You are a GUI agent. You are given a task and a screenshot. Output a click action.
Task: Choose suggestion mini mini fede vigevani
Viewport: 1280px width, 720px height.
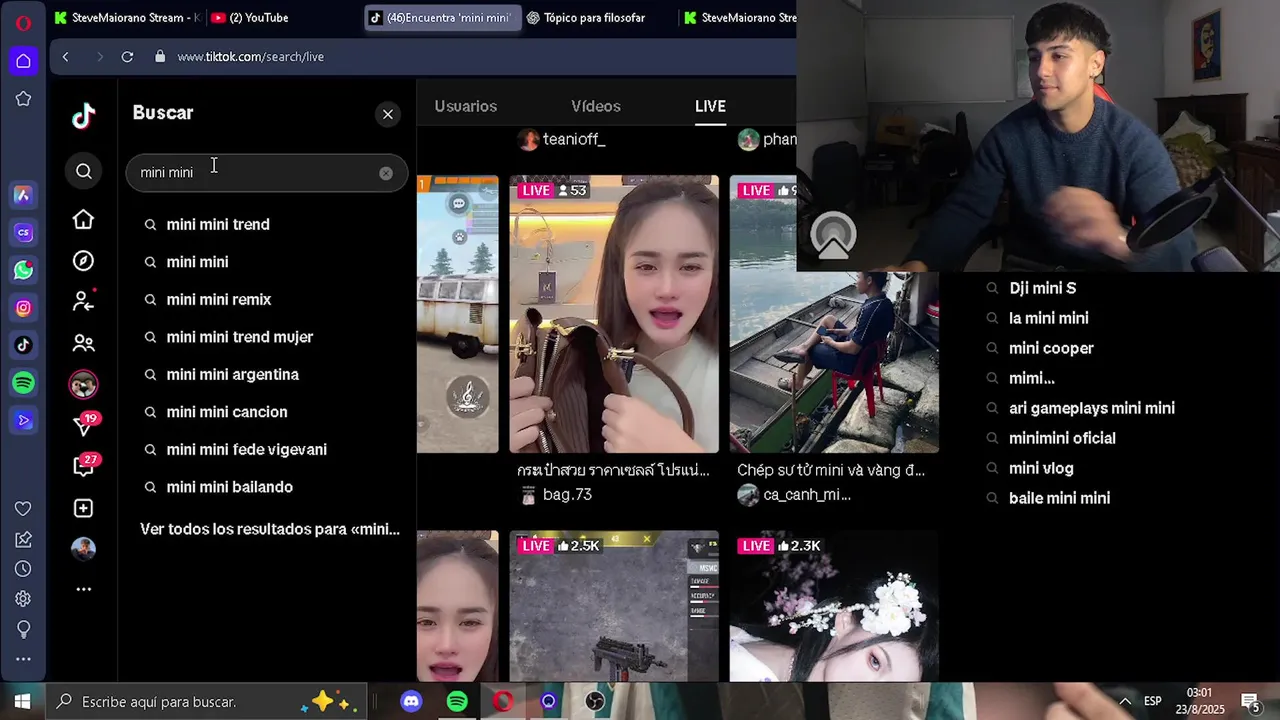pyautogui.click(x=247, y=449)
